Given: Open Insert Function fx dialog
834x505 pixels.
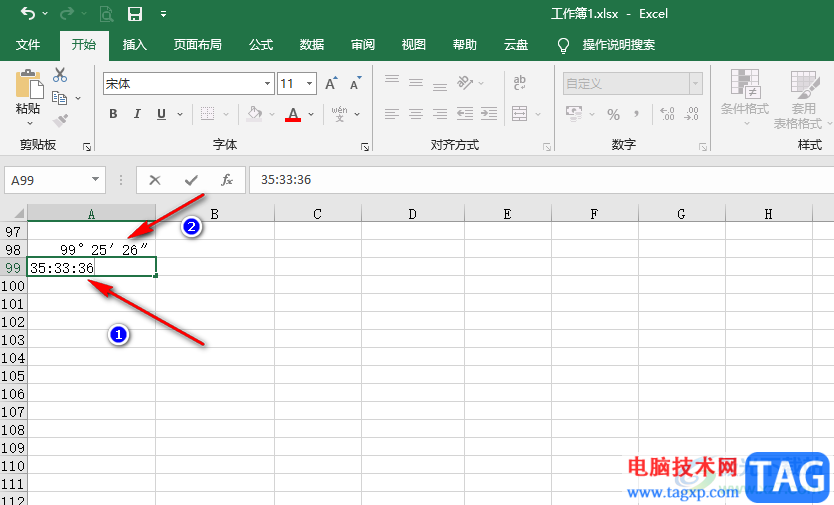Looking at the screenshot, I should (x=227, y=180).
